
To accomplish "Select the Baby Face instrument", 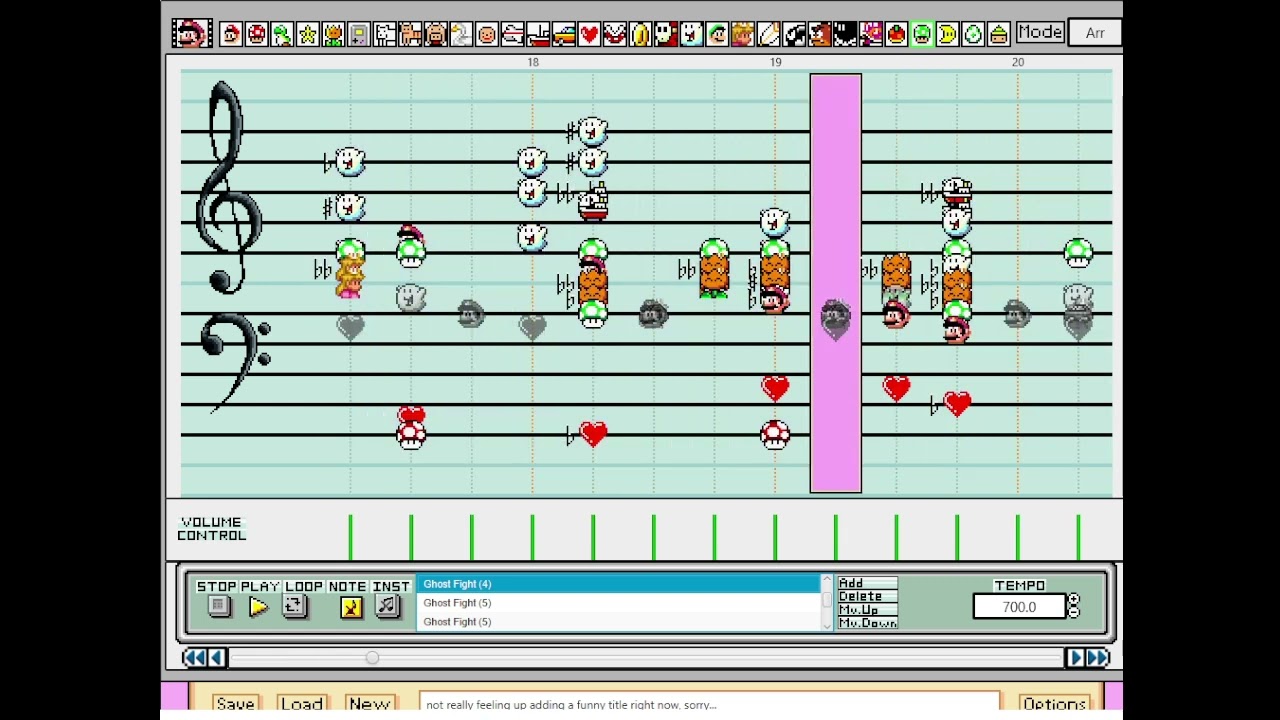I will (x=487, y=35).
